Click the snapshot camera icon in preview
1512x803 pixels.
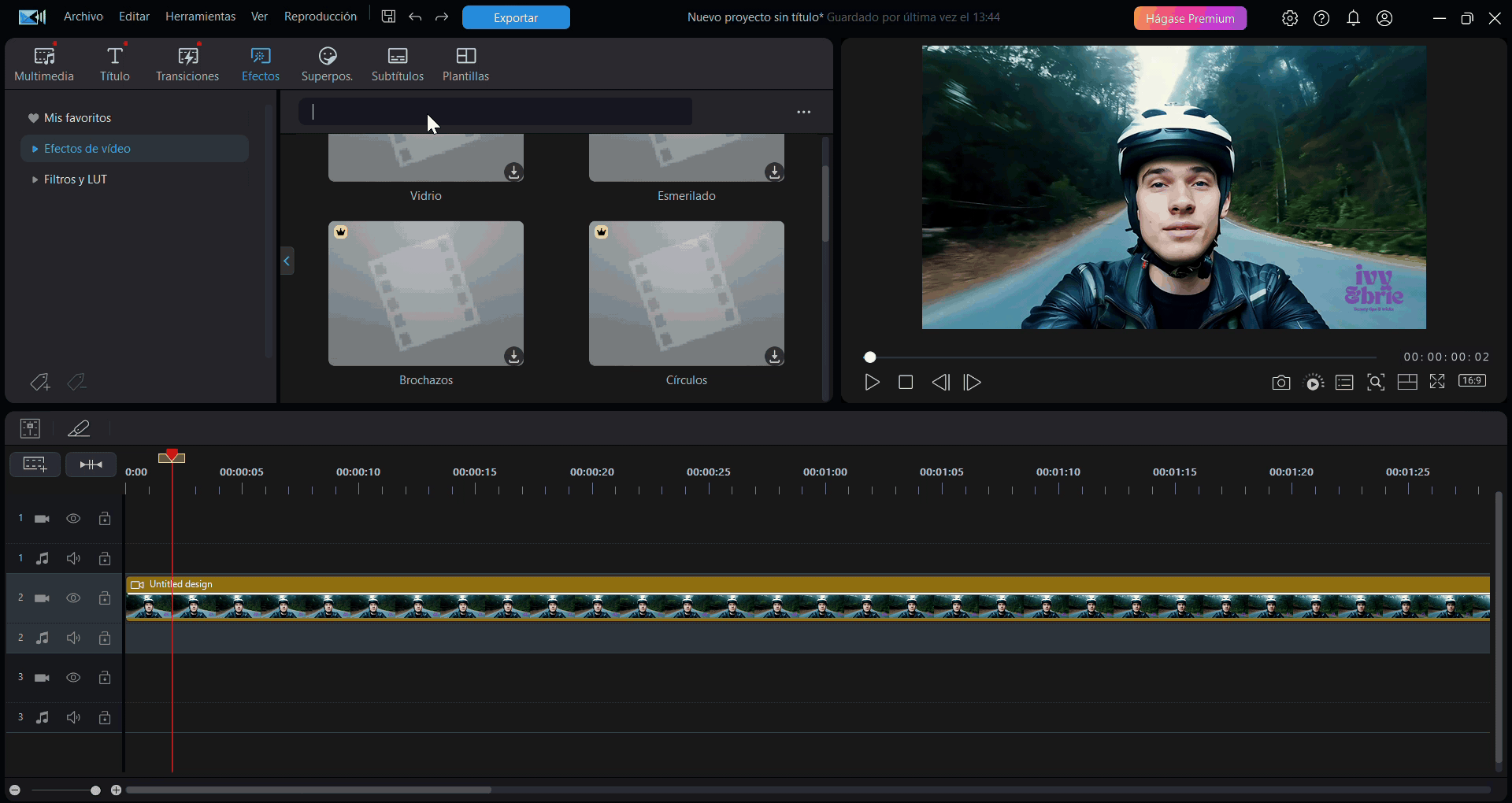(1280, 383)
